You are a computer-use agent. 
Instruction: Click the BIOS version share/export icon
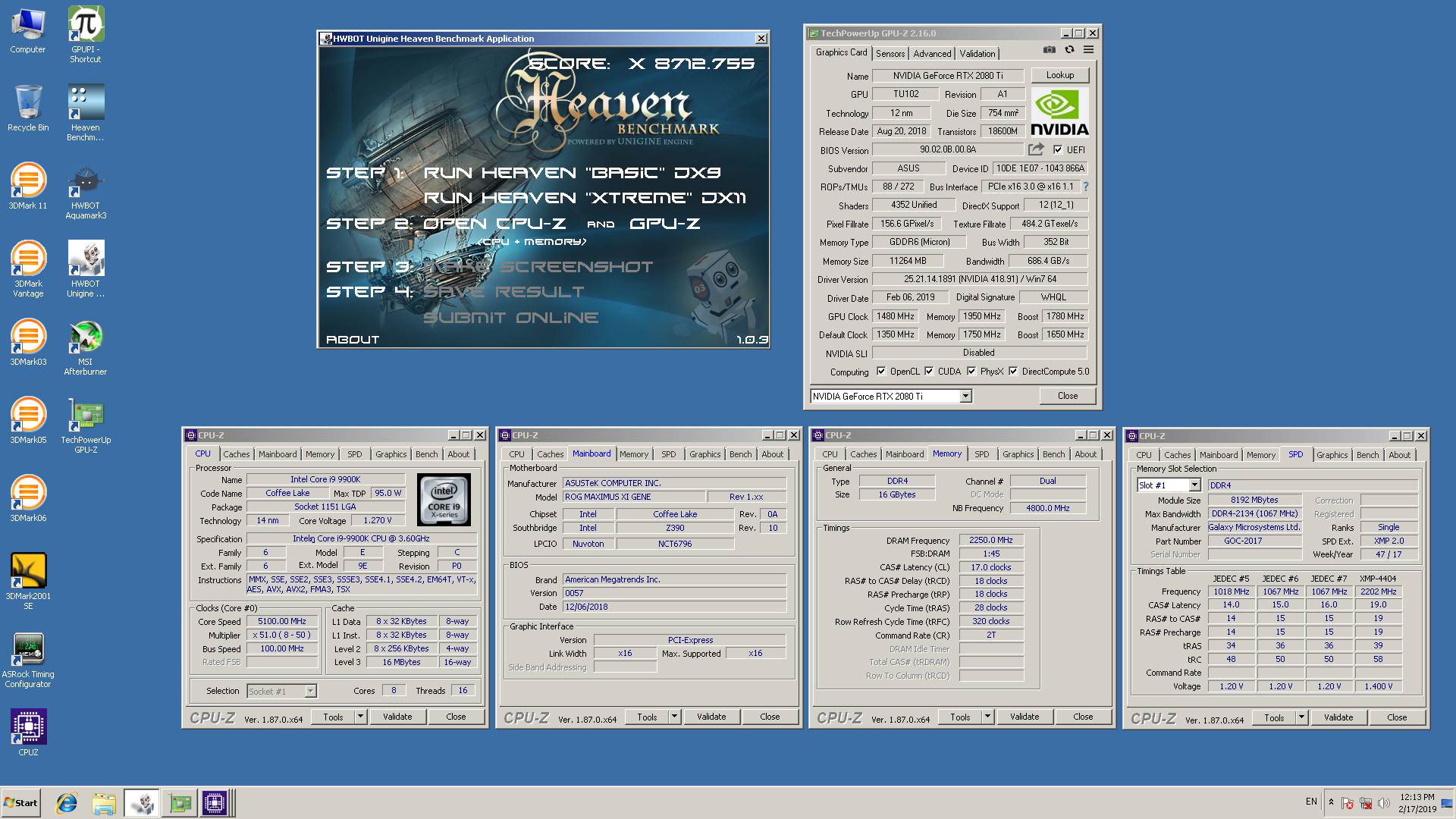(x=1036, y=149)
